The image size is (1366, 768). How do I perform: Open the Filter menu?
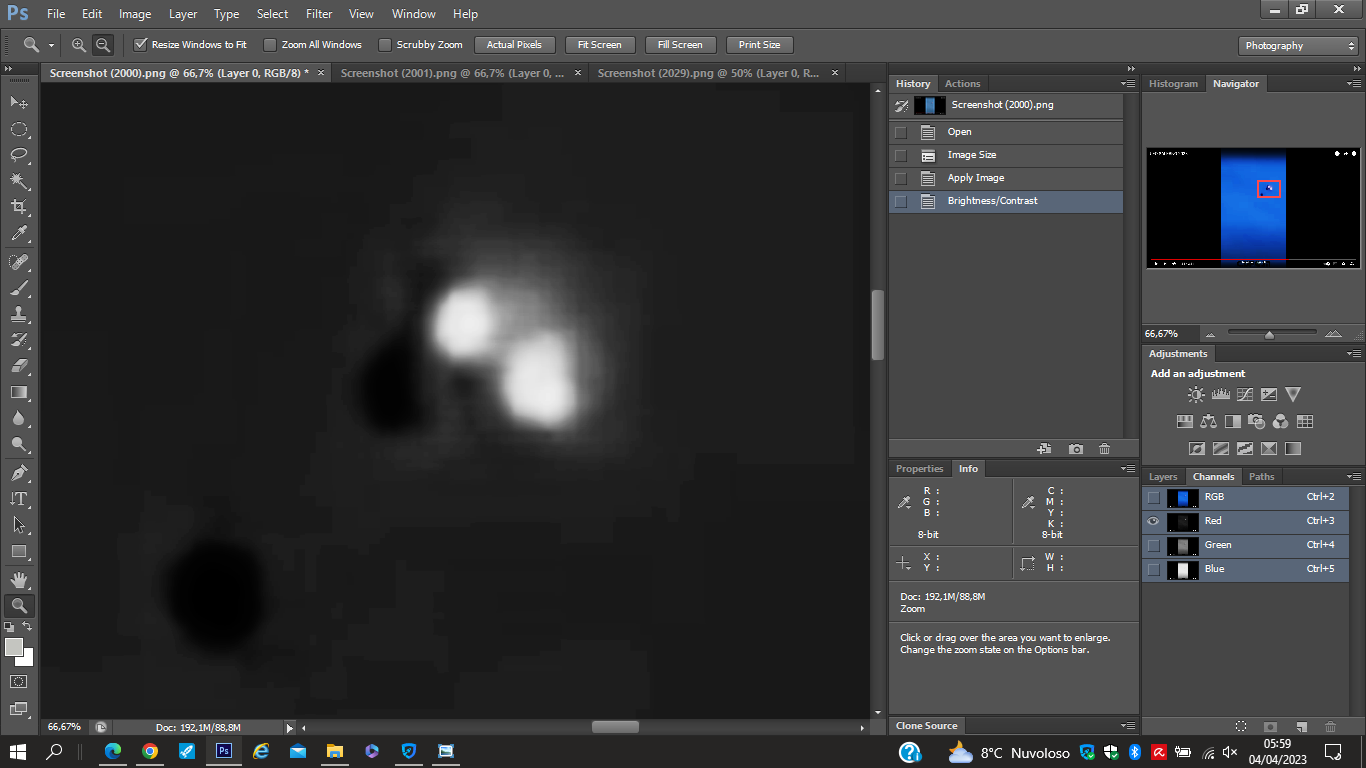coord(319,14)
